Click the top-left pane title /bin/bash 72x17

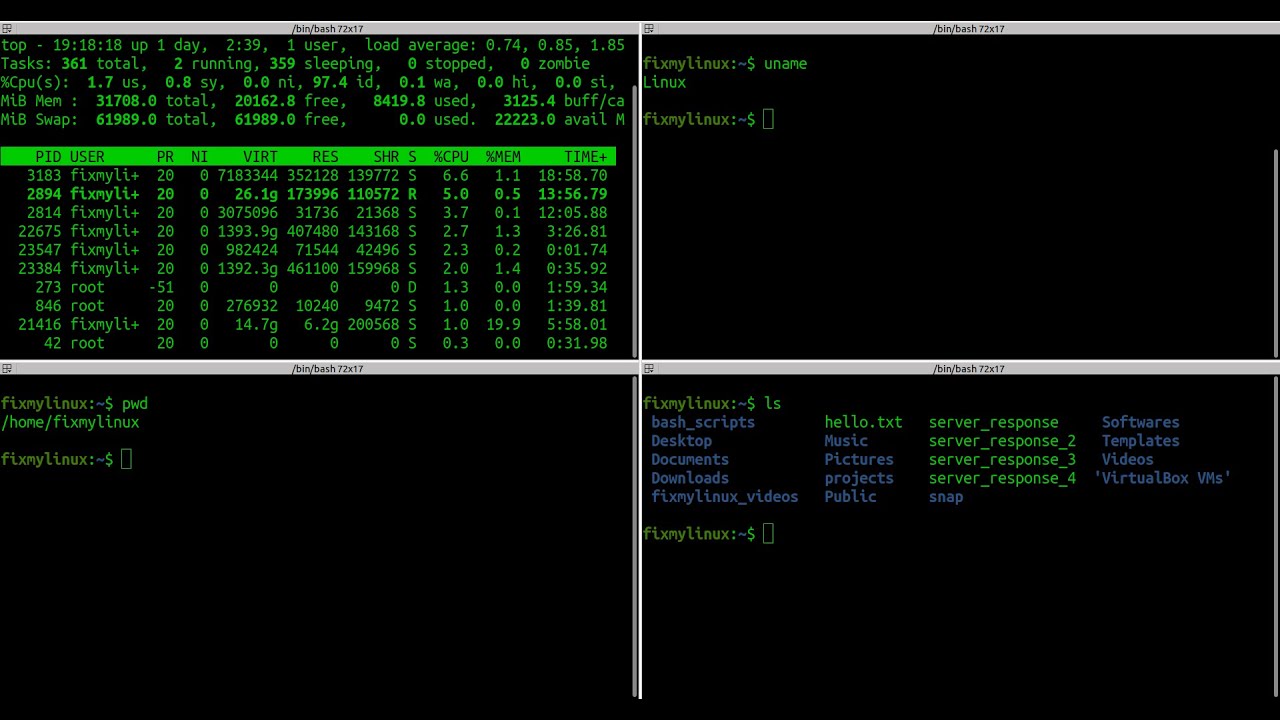(x=327, y=29)
